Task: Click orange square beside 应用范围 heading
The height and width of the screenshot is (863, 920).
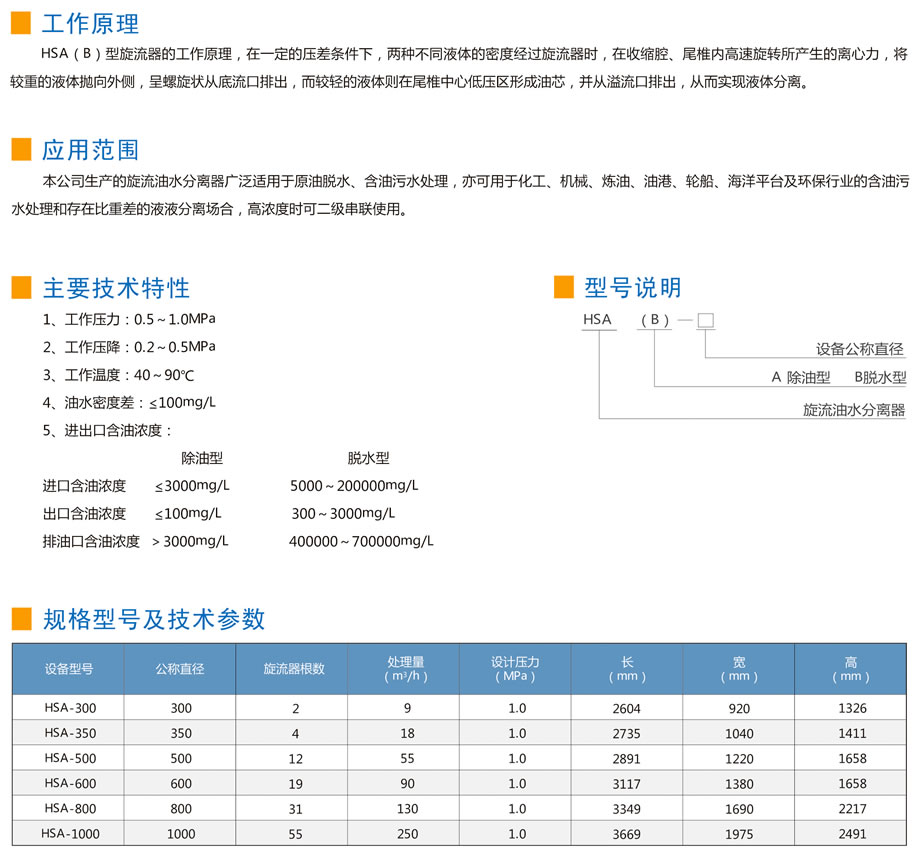Action: pyautogui.click(x=21, y=149)
